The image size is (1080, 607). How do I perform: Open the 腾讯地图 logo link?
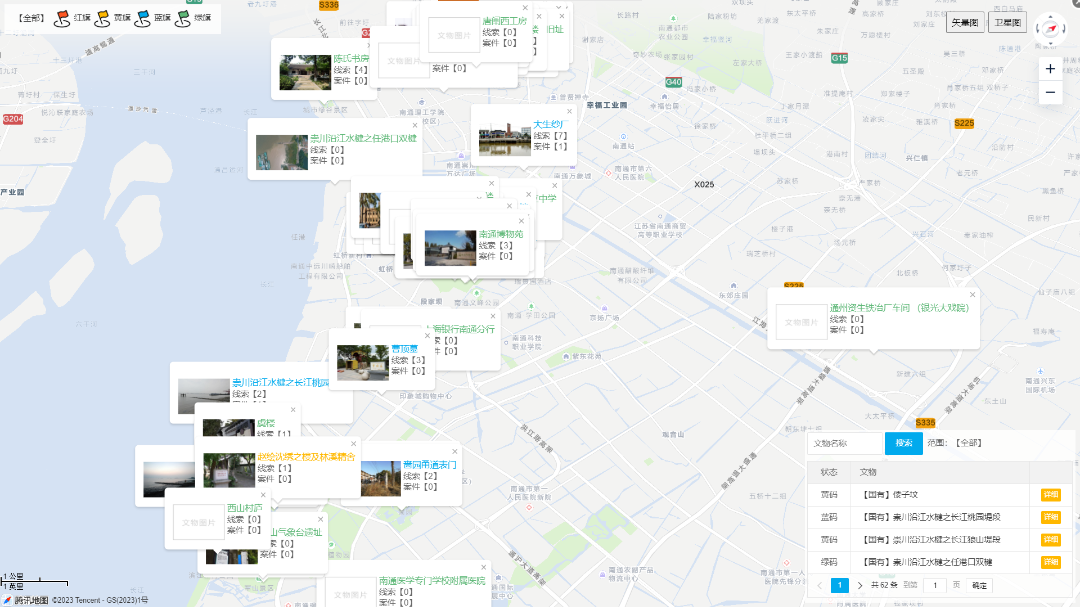pyautogui.click(x=25, y=600)
